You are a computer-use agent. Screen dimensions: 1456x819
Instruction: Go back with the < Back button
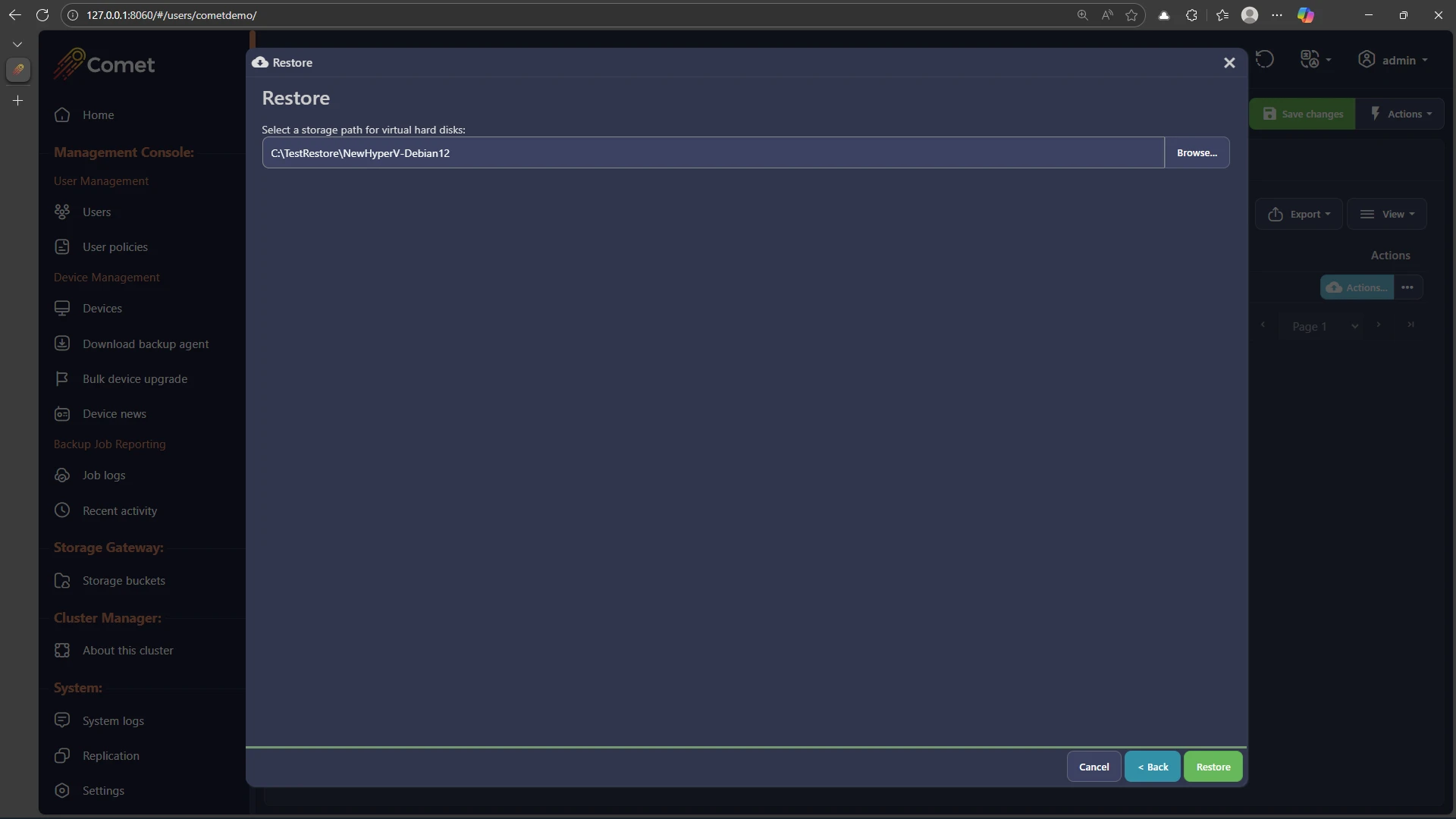tap(1152, 767)
